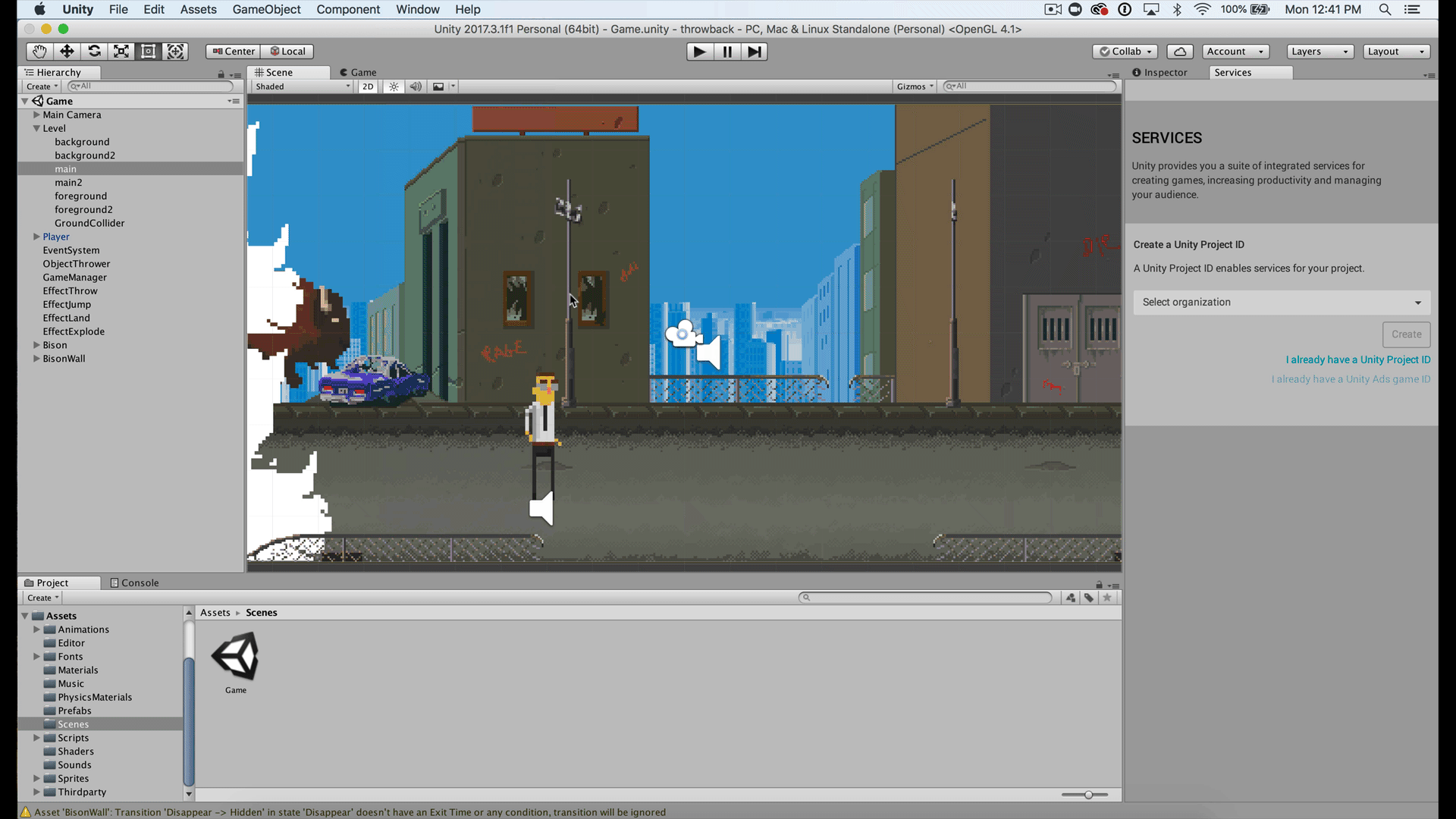1456x819 pixels.
Task: Toggle scene lighting with the sun icon
Action: [393, 86]
